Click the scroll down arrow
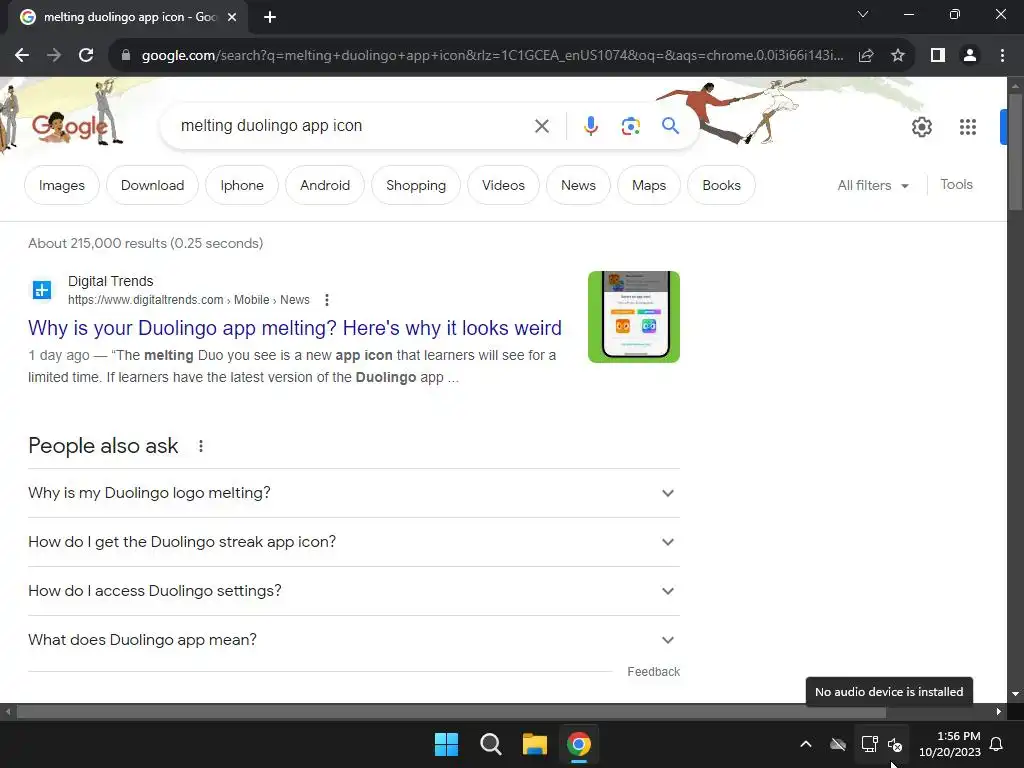1024x768 pixels. (x=1015, y=694)
